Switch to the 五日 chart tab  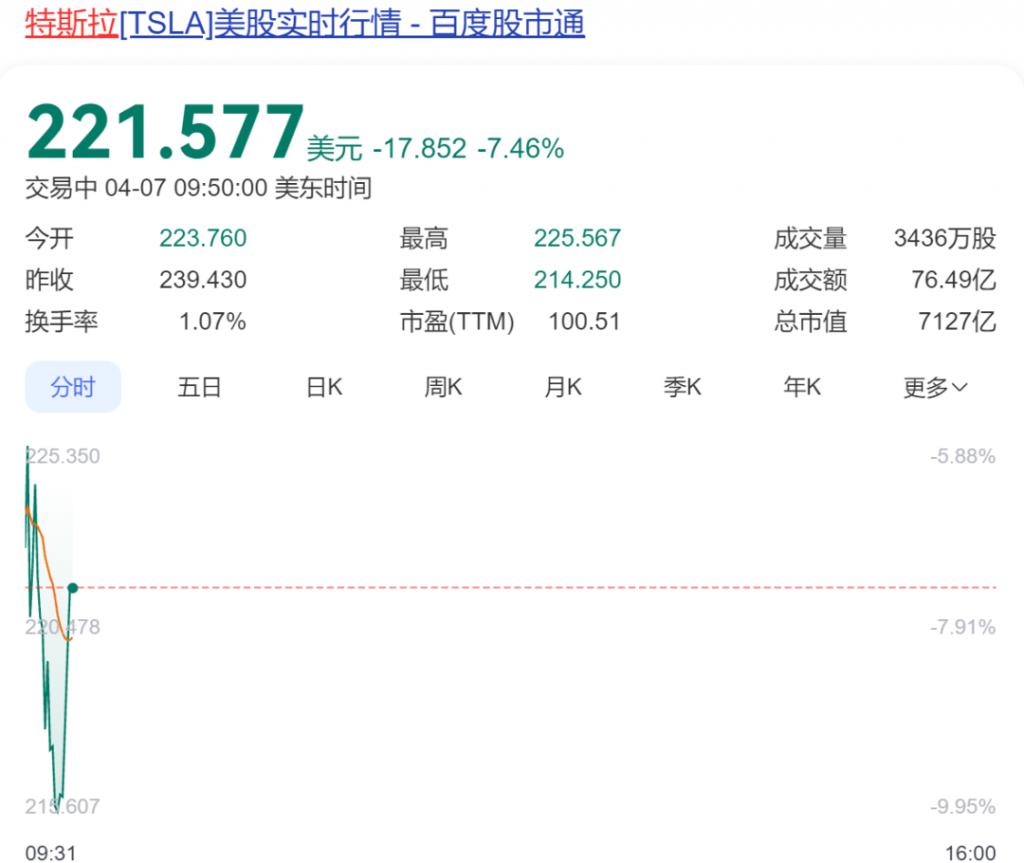(x=199, y=387)
